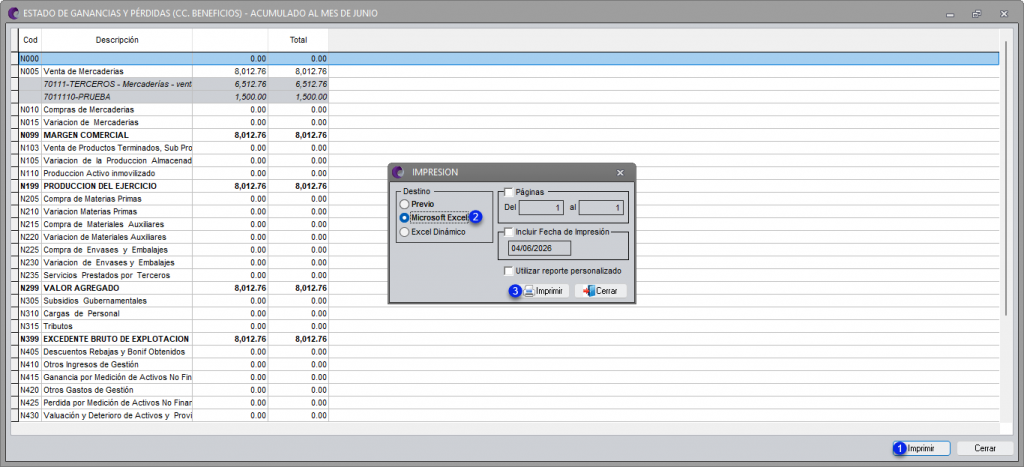Select the N099 MARGEN COMERCIAL row
The height and width of the screenshot is (467, 1024).
[x=174, y=135]
